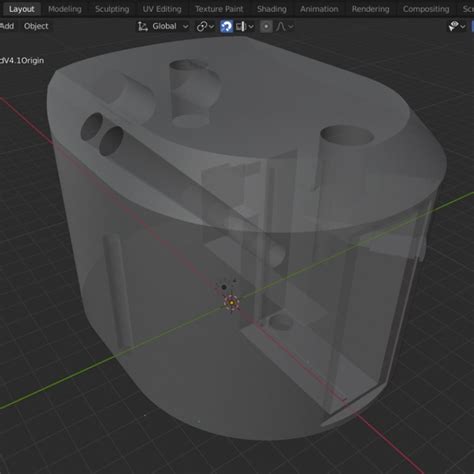
Task: Open the Rendering workspace tab
Action: coord(370,9)
